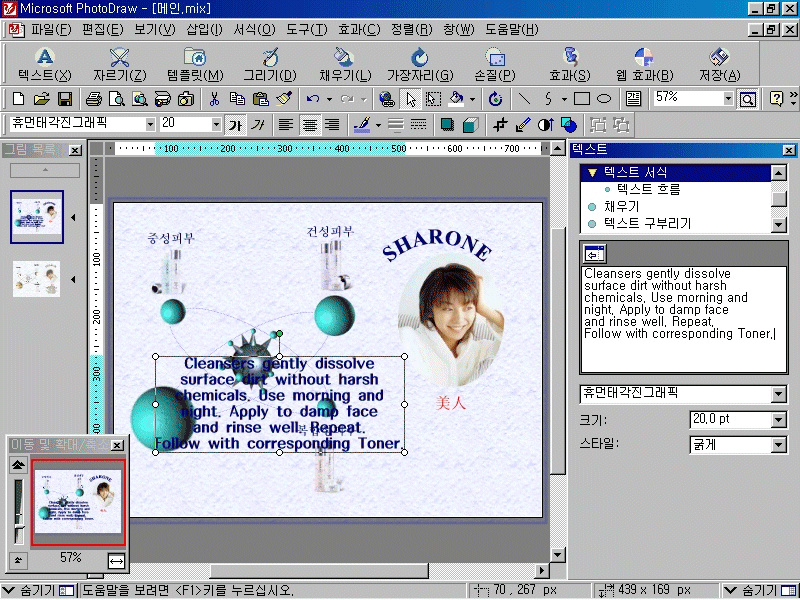Open the 크기 20.0 pt size dropdown
Image resolution: width=800 pixels, height=600 pixels.
tap(779, 419)
